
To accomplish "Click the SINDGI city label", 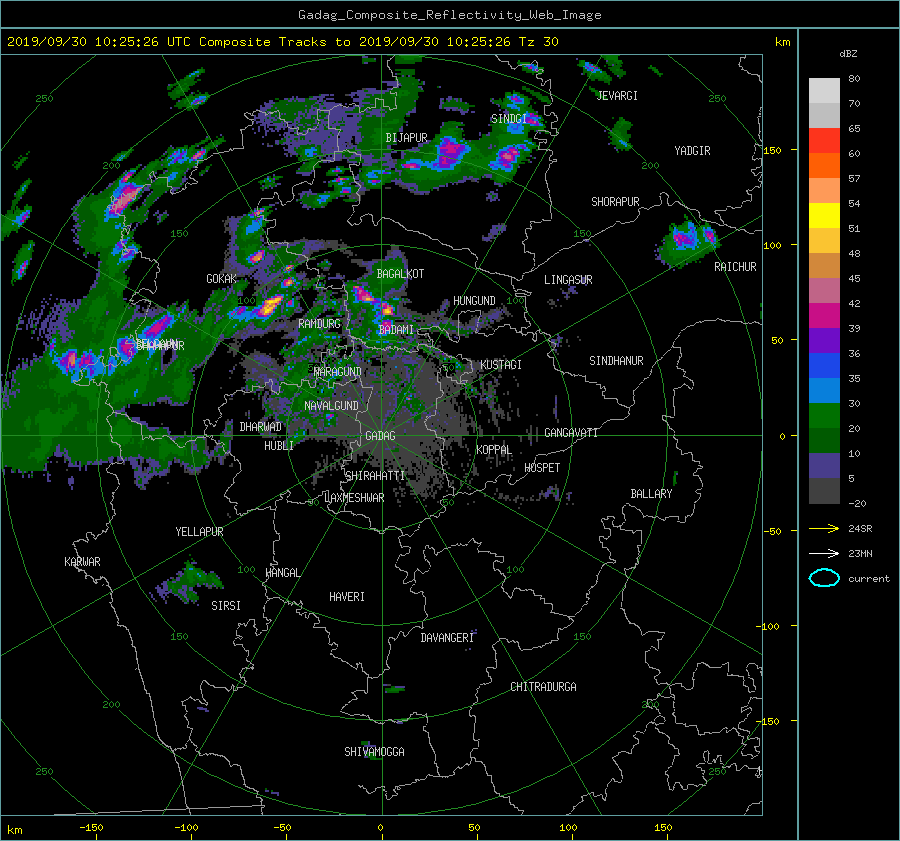I will pos(509,119).
